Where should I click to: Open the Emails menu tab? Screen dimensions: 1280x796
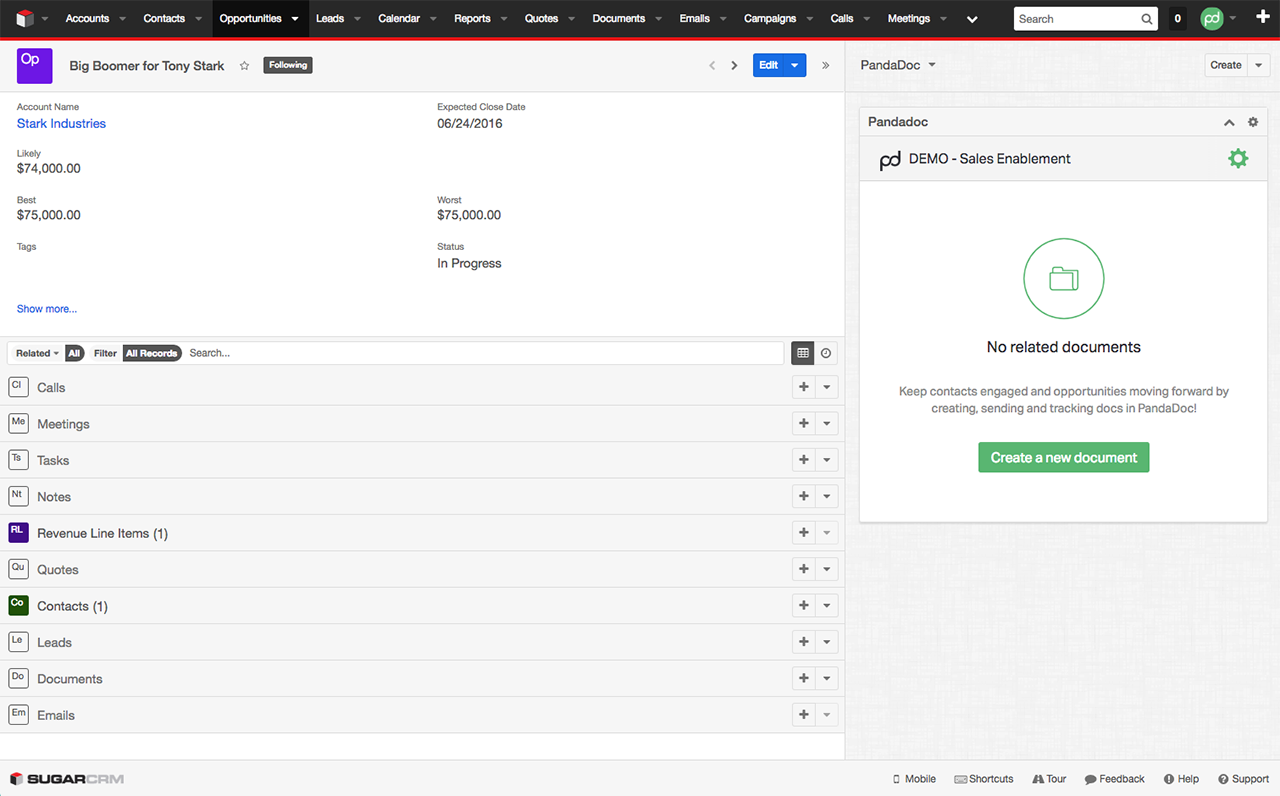pyautogui.click(x=694, y=18)
